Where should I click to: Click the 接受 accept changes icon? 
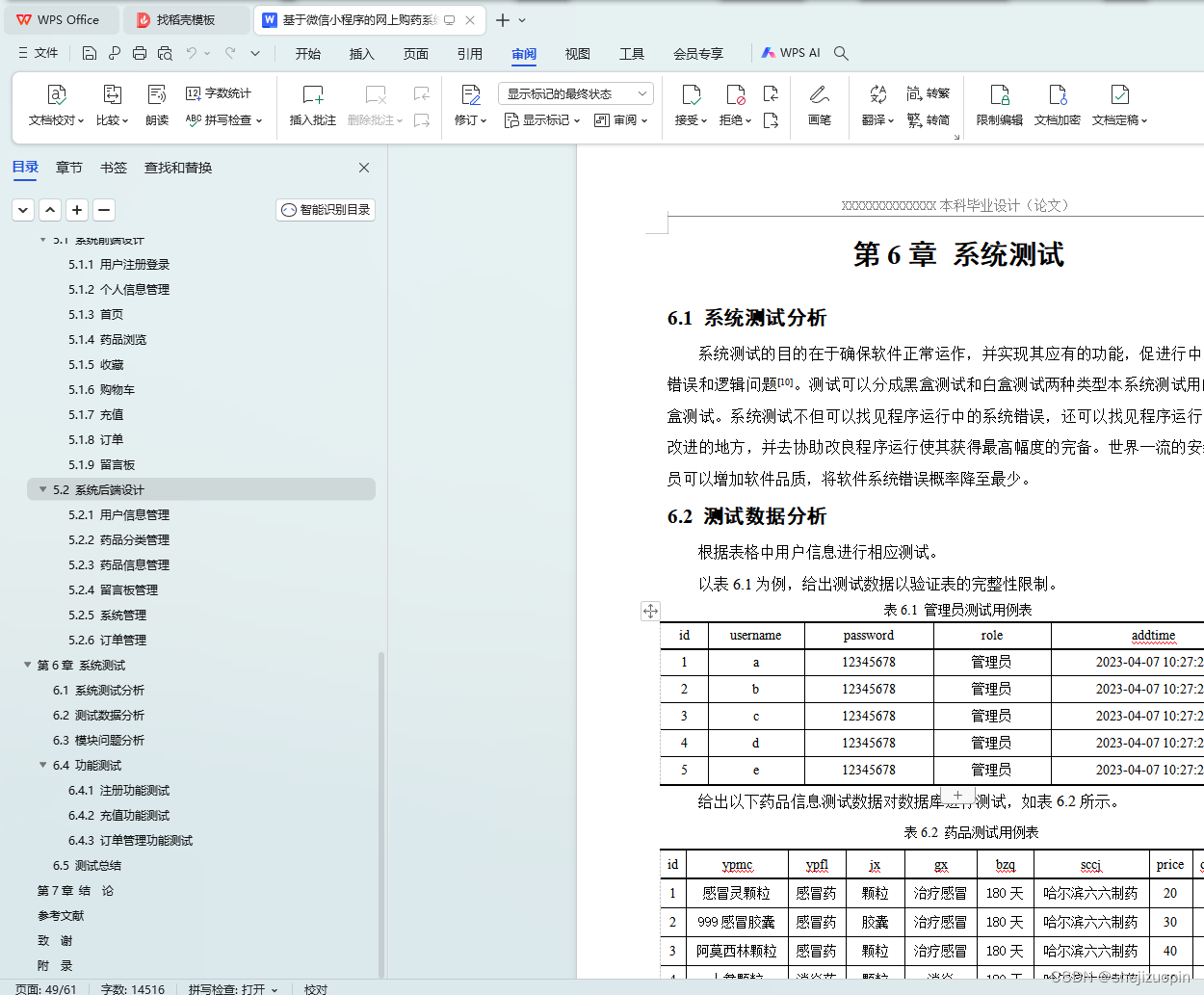coord(692,94)
